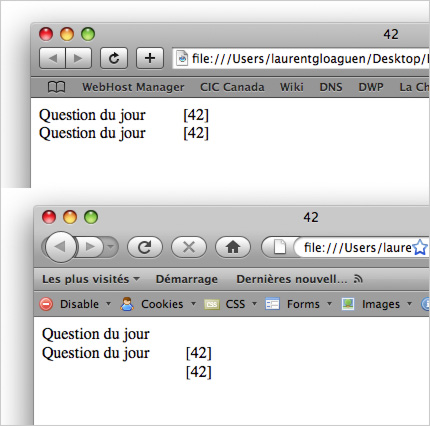
Task: Close the Safari window with red button
Action: (x=46, y=34)
